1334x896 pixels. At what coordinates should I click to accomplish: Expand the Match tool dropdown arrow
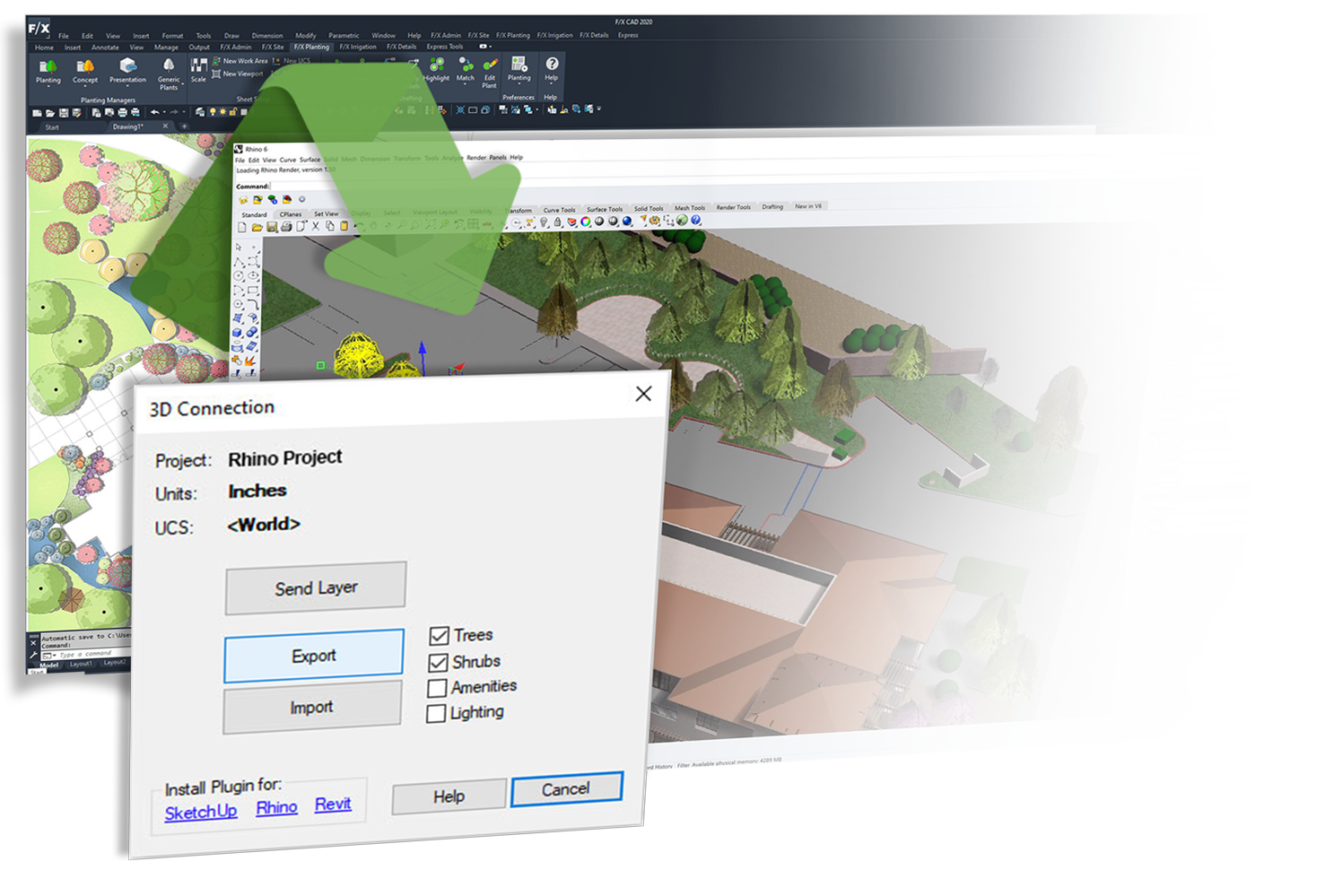pos(466,84)
